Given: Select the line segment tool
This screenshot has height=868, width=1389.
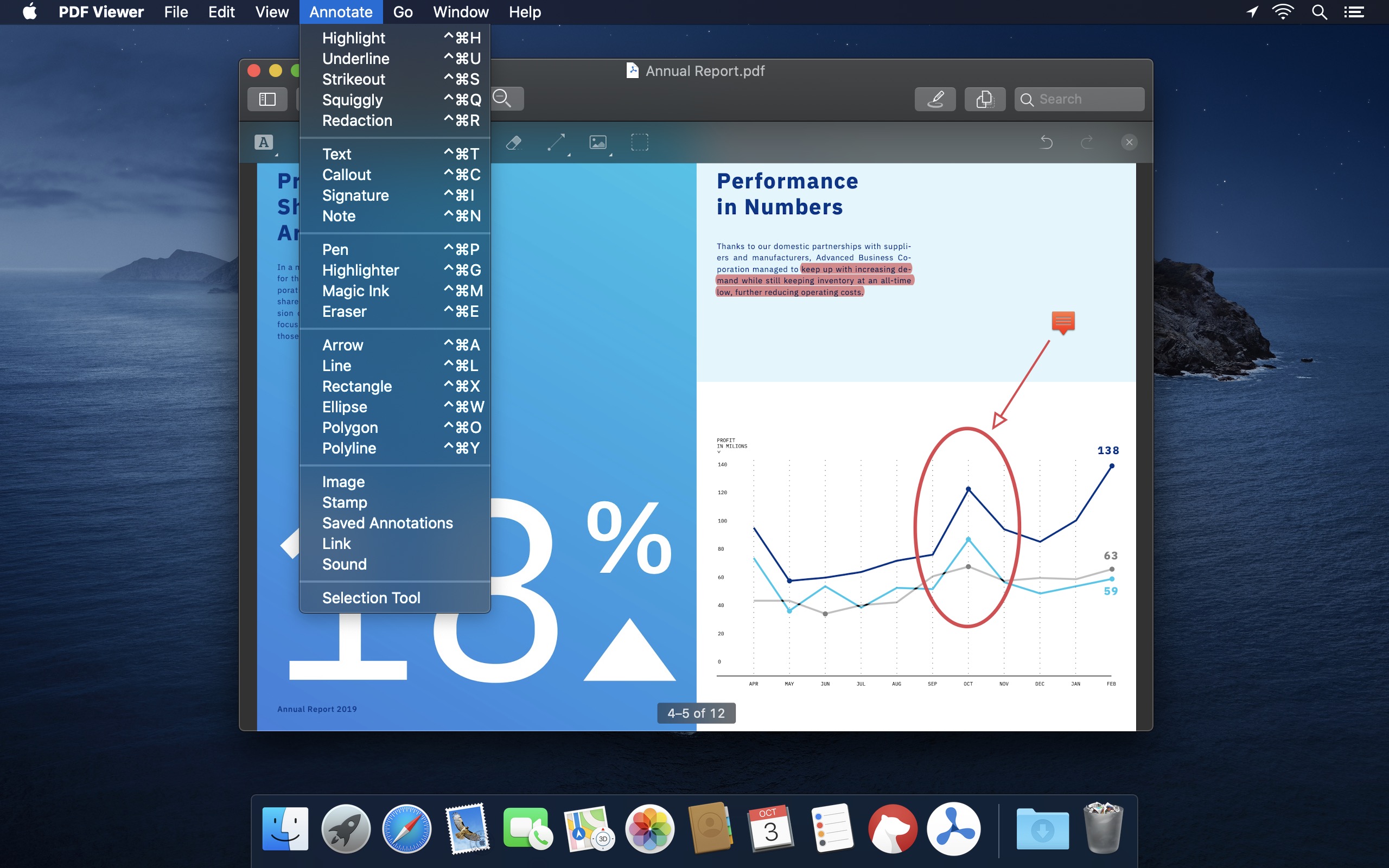Looking at the screenshot, I should click(336, 365).
